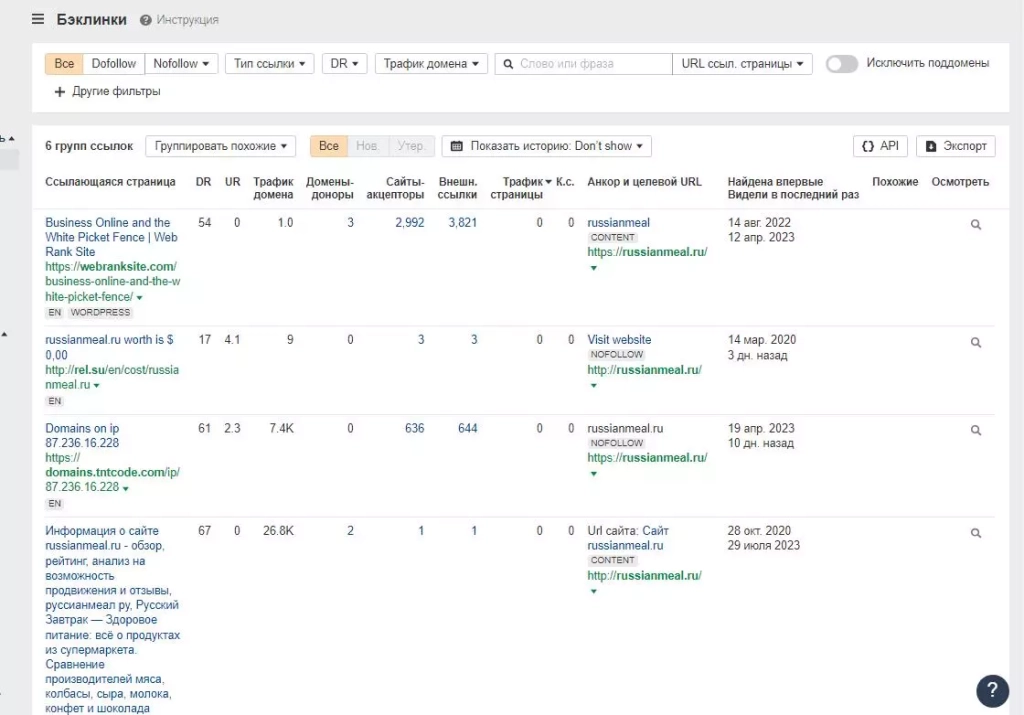Screen dimensions: 1024x715
Task: Toggle the Исключить поддомены switch
Action: click(842, 64)
